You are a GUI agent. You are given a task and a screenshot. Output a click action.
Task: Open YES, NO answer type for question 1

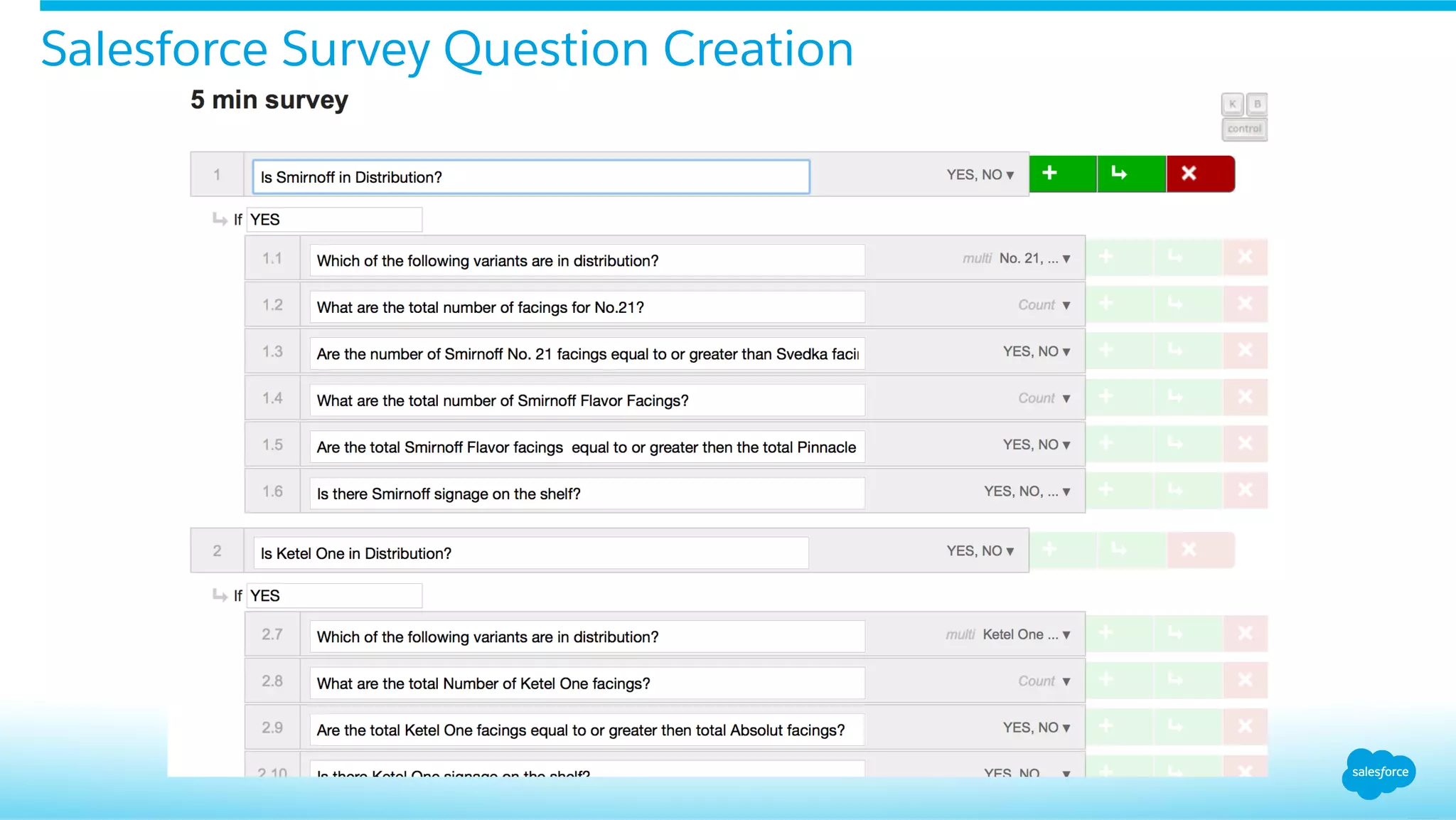coord(980,175)
